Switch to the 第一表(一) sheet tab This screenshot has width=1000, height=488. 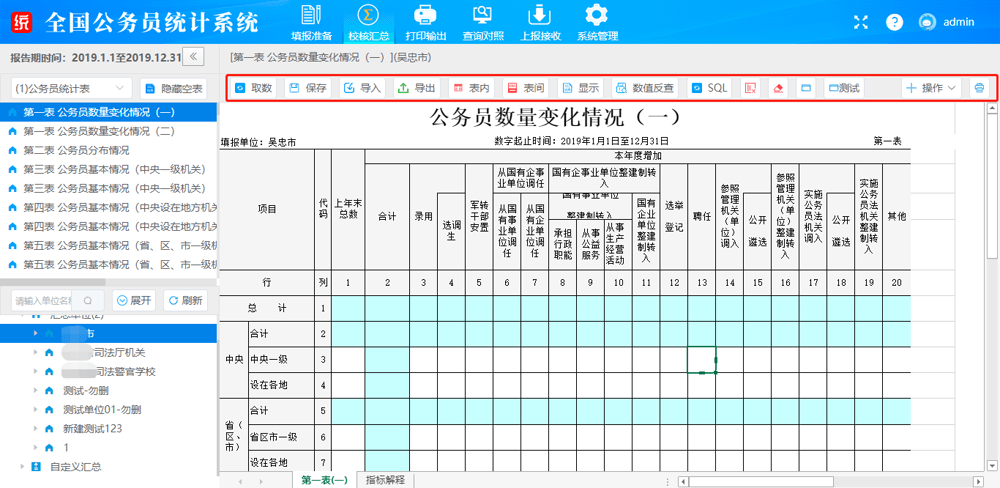tap(324, 480)
